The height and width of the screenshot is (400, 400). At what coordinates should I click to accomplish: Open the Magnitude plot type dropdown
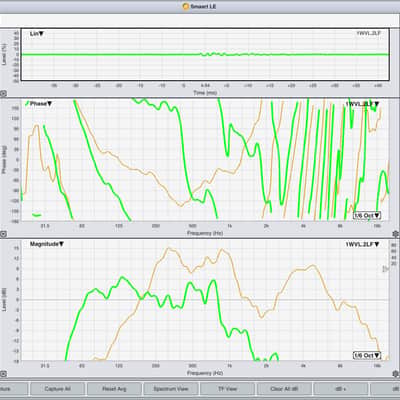tap(47, 244)
